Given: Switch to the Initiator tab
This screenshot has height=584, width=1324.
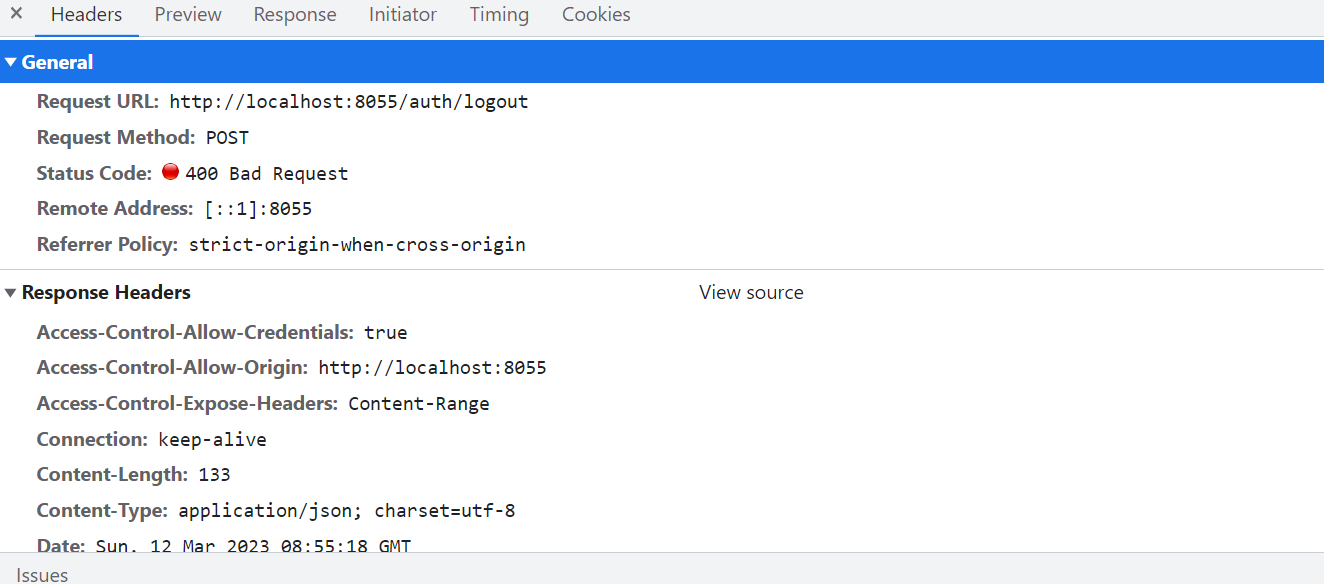Looking at the screenshot, I should [402, 14].
